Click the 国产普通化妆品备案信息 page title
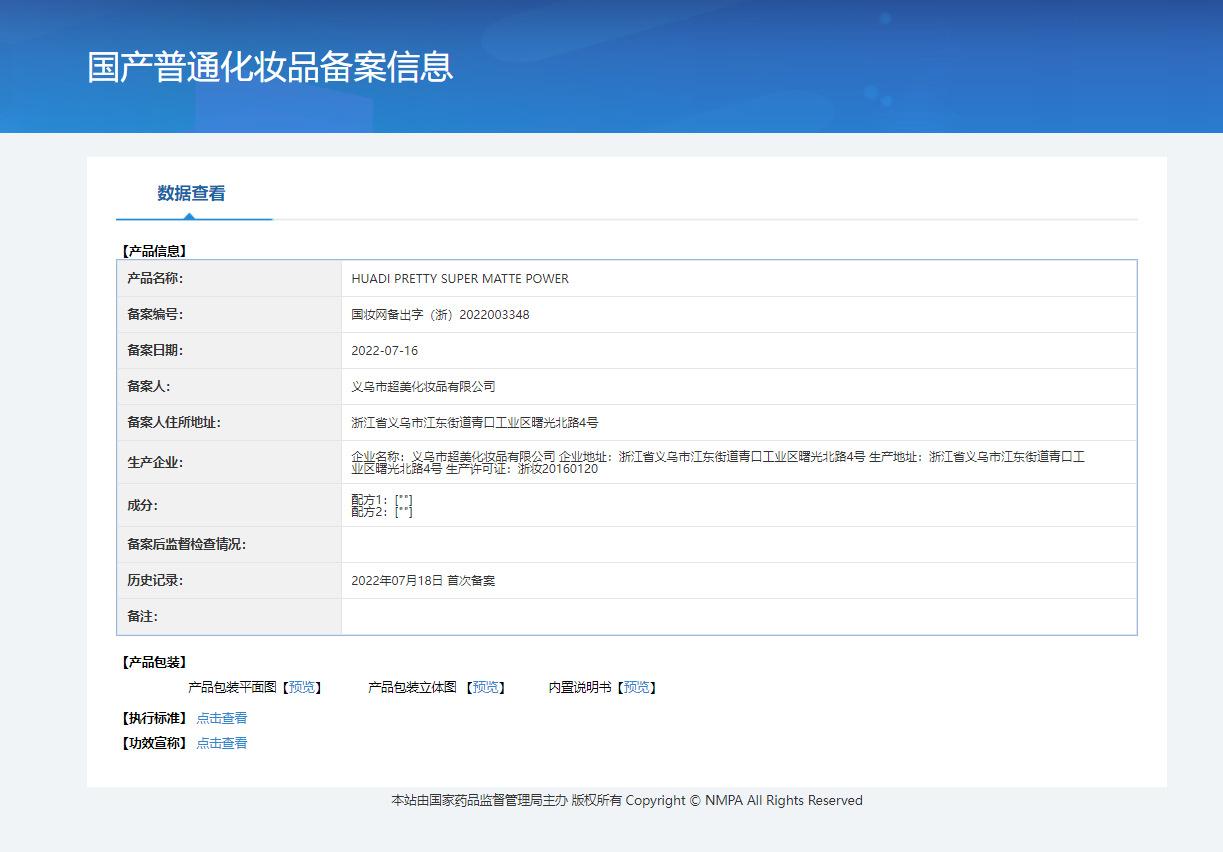The height and width of the screenshot is (852, 1223). pyautogui.click(x=270, y=67)
